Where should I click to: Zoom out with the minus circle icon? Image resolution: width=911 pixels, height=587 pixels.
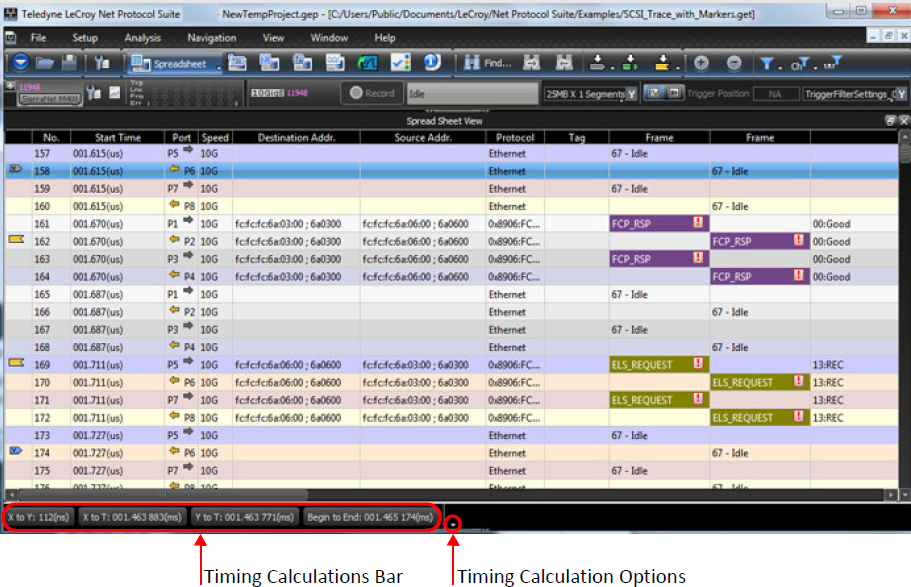(734, 63)
